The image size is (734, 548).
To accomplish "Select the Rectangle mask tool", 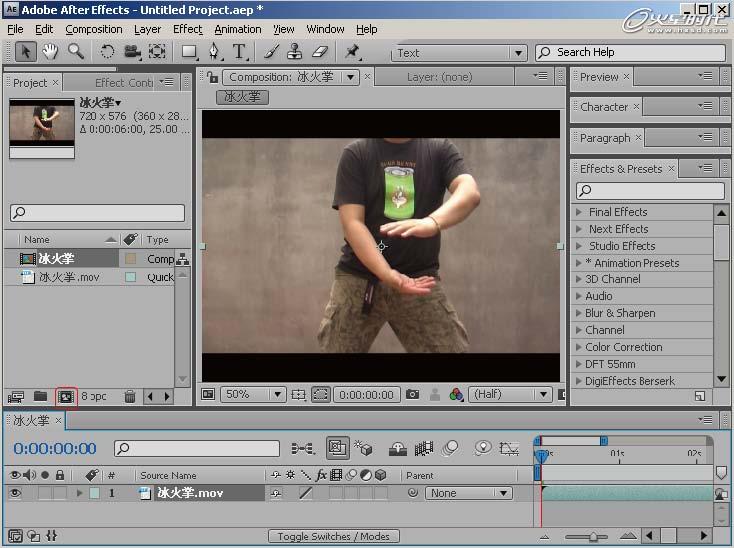I will point(190,51).
